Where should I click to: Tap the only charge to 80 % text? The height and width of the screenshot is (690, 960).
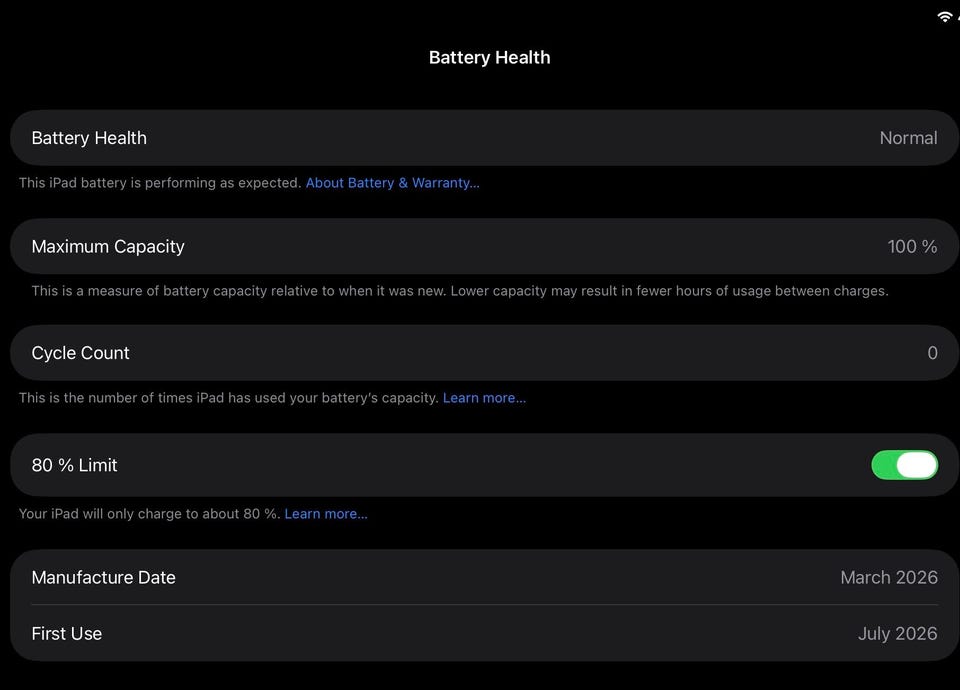[149, 514]
